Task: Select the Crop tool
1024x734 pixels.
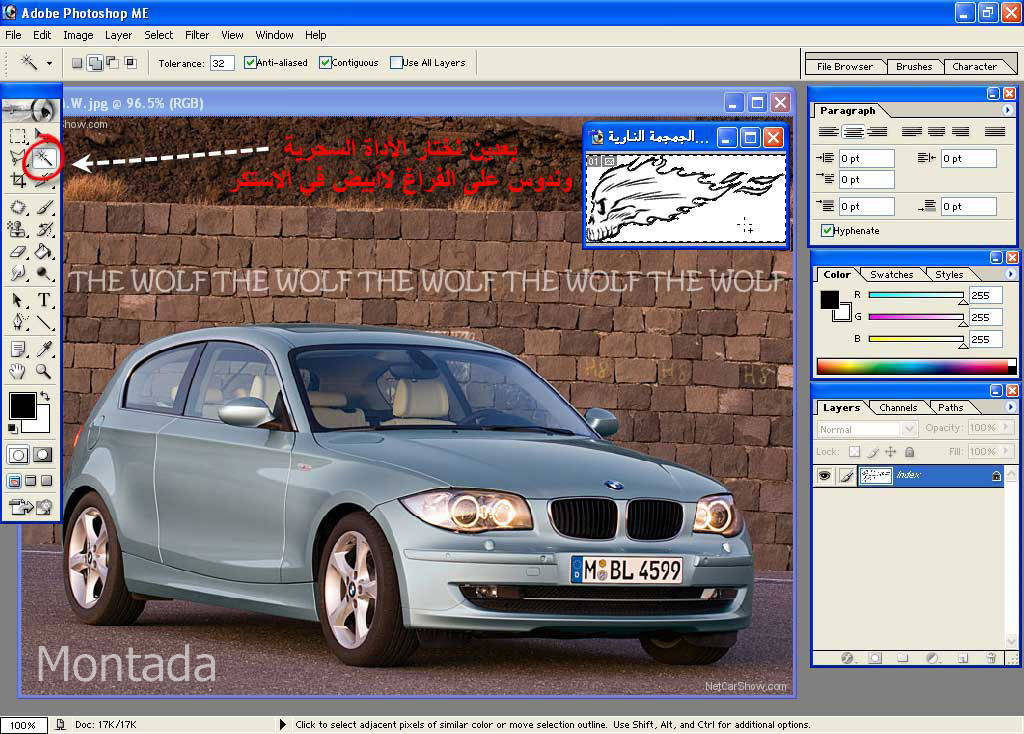Action: [x=18, y=180]
